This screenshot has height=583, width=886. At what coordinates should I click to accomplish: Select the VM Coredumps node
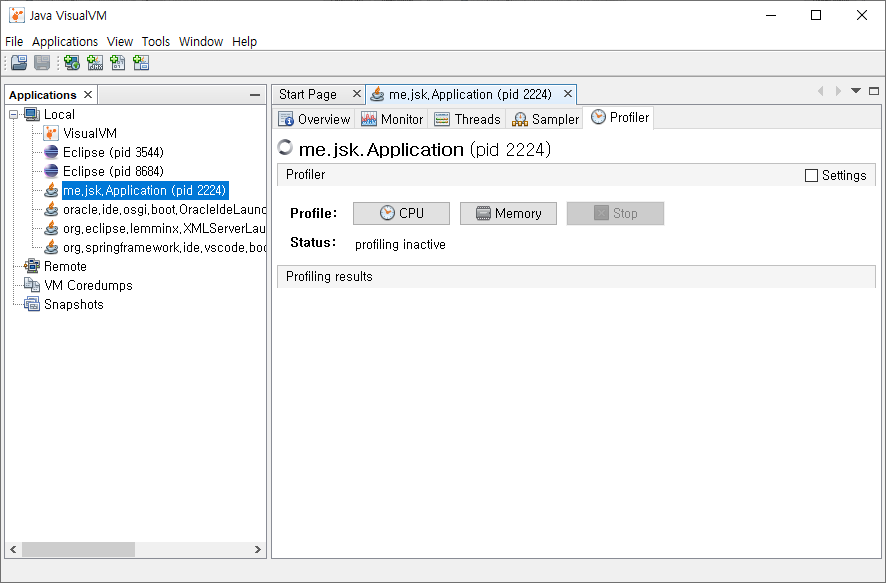(x=88, y=285)
